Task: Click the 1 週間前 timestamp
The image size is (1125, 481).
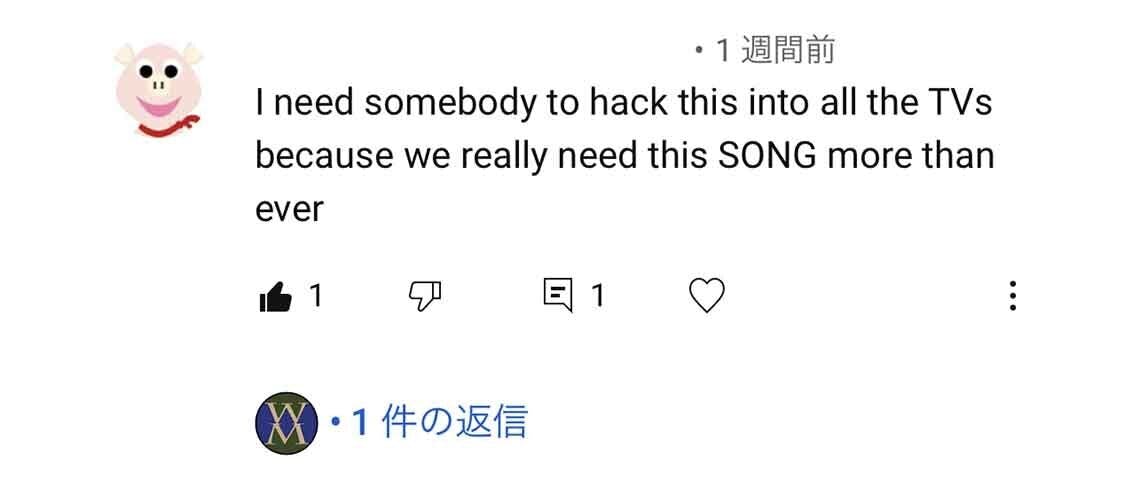Action: point(774,50)
